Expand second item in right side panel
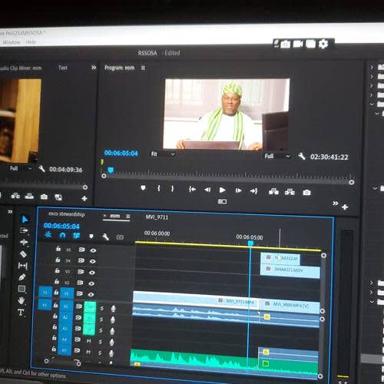This screenshot has height=384, width=384. [x=372, y=77]
